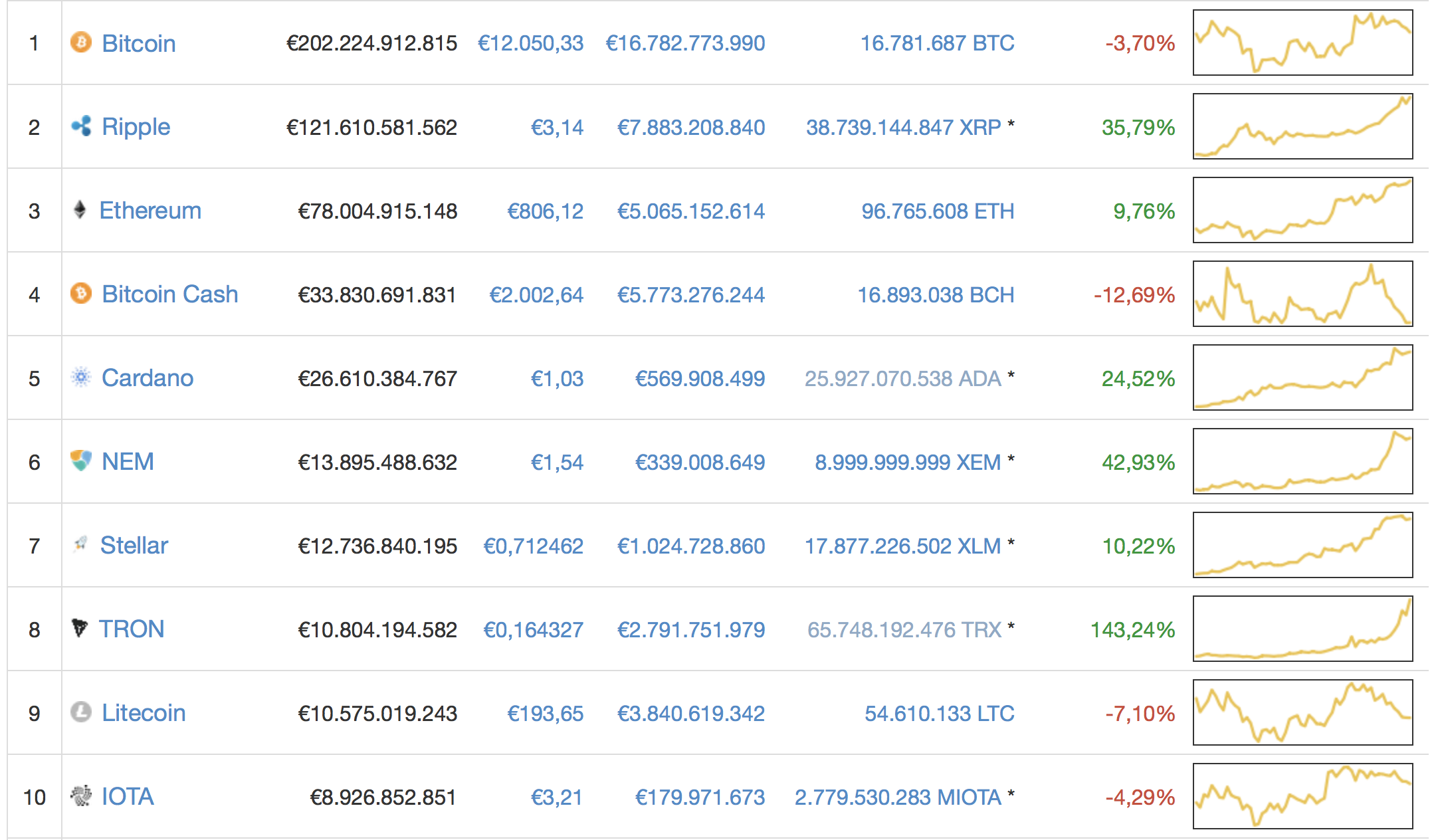The height and width of the screenshot is (840, 1438).
Task: Open TRON price €0,164327 link
Action: click(x=533, y=630)
